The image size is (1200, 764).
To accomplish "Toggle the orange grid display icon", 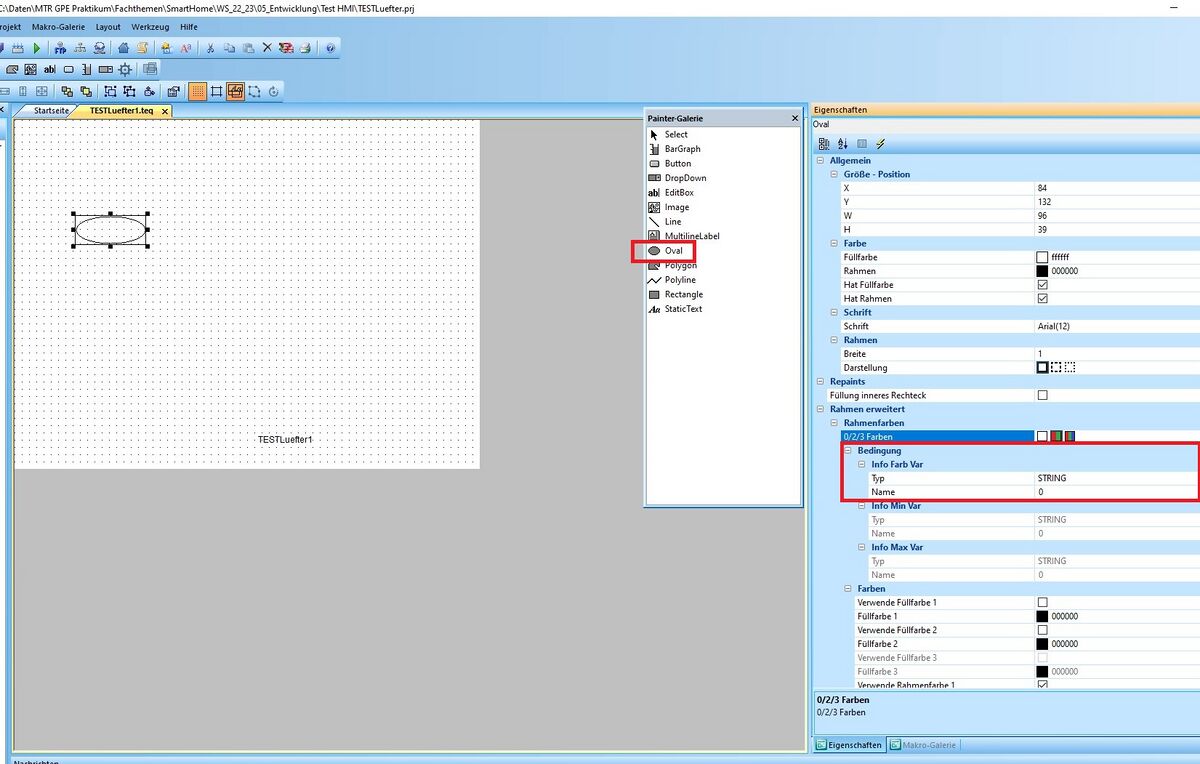I will (x=198, y=91).
